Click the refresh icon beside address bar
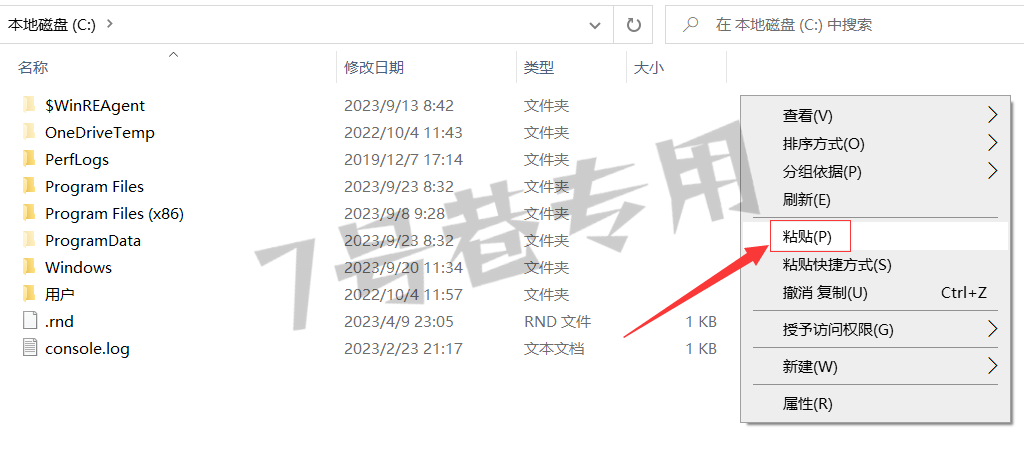The height and width of the screenshot is (463, 1024). point(633,25)
